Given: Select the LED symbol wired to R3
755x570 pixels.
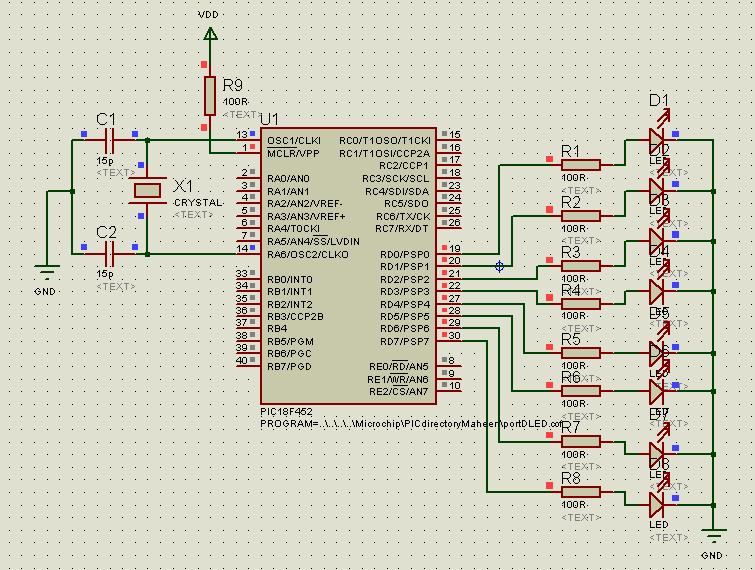Looking at the screenshot, I should 657,241.
